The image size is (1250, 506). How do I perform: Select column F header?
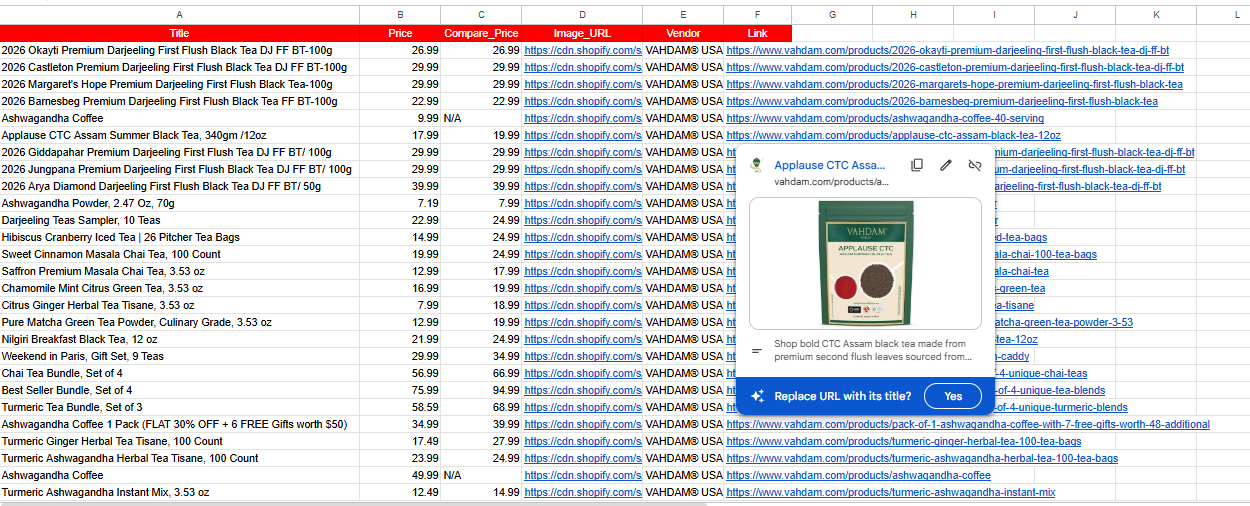(757, 15)
